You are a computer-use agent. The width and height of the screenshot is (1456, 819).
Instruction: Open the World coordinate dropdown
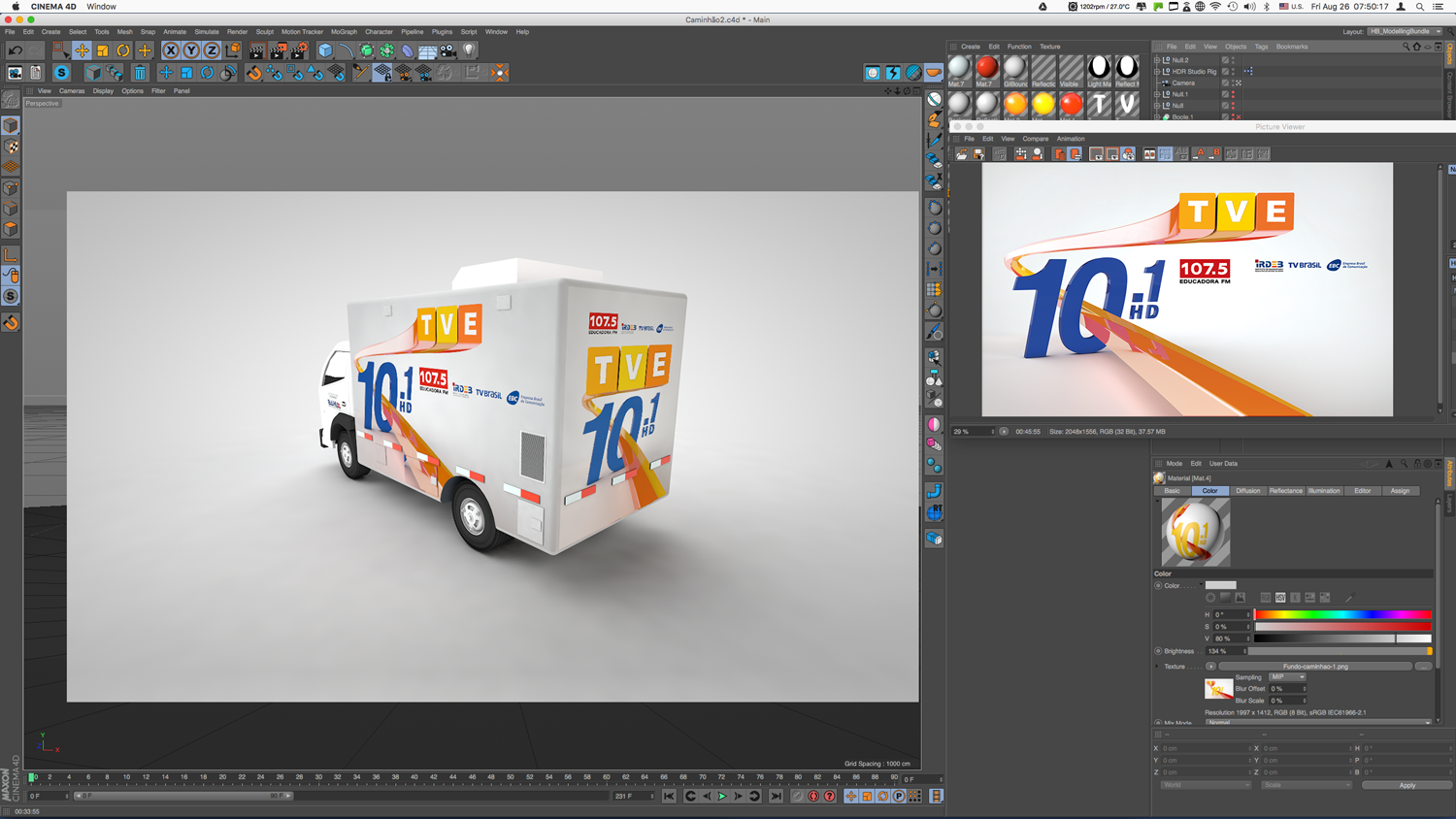(1206, 785)
